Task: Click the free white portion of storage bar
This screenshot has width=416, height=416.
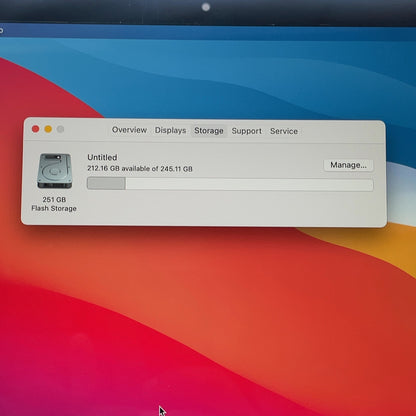Action: click(249, 185)
